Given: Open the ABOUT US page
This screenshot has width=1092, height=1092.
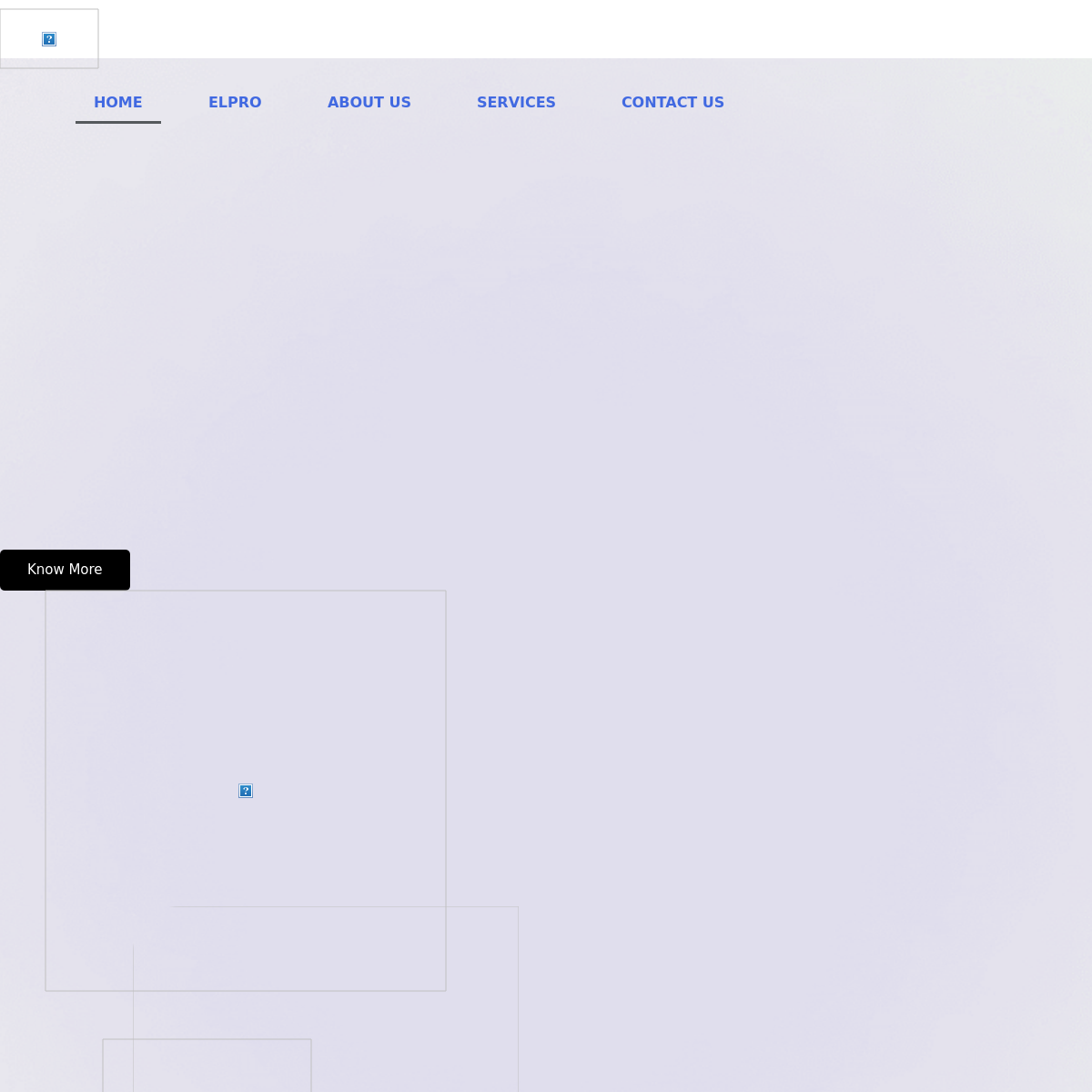Looking at the screenshot, I should [369, 103].
